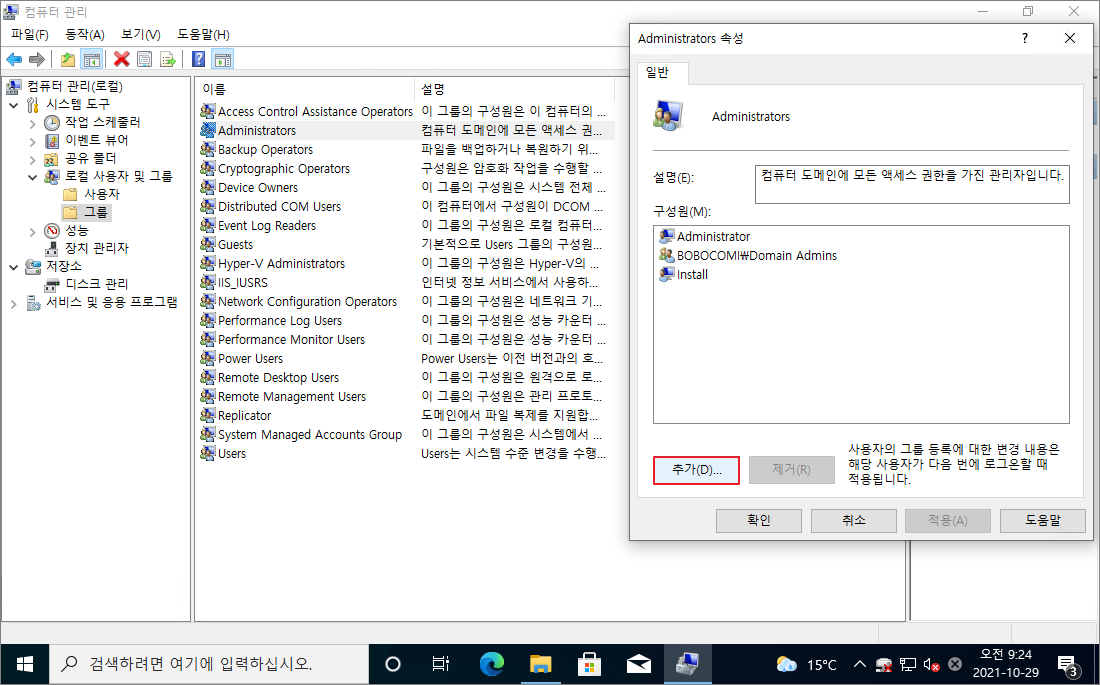Open the 보기(V) menu
This screenshot has height=685, width=1100.
(140, 34)
